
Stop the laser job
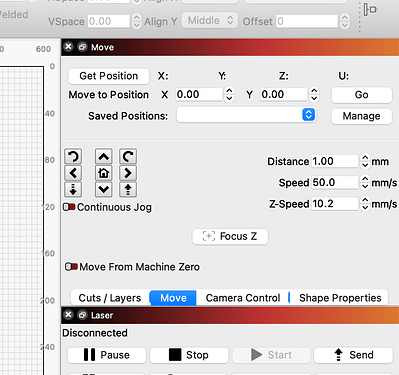coord(189,355)
